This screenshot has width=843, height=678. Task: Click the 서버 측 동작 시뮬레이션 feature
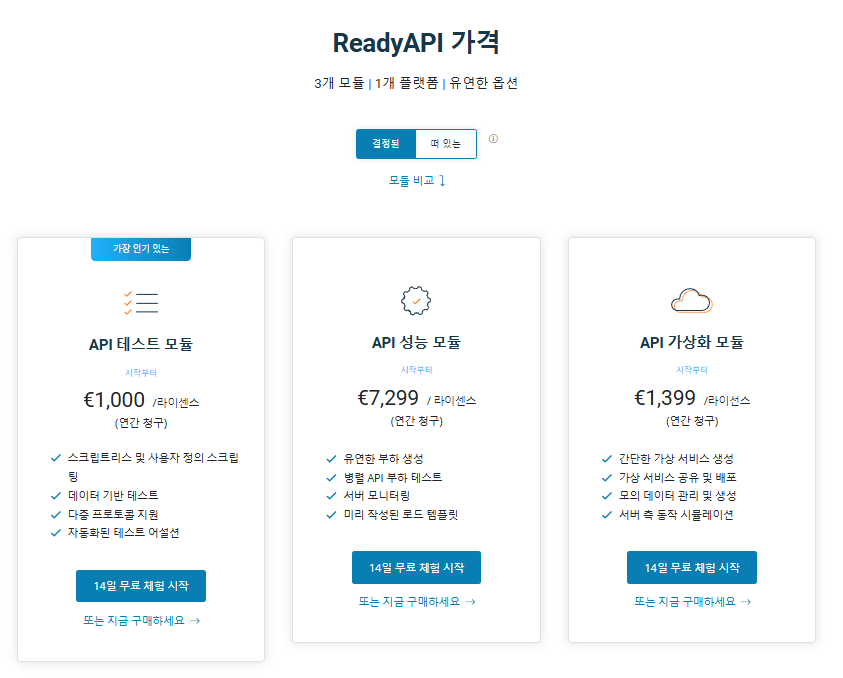676,515
